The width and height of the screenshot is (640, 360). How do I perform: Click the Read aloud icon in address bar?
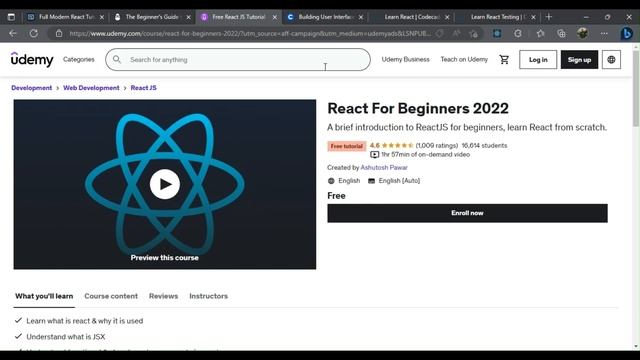pos(456,33)
